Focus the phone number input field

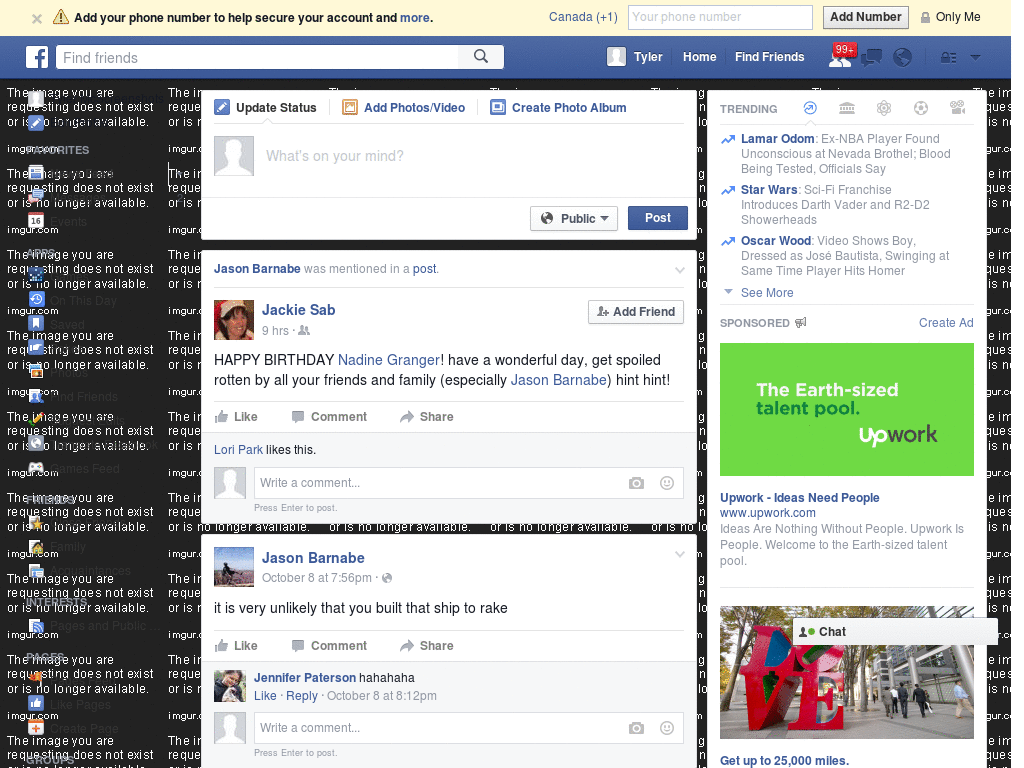coord(720,17)
